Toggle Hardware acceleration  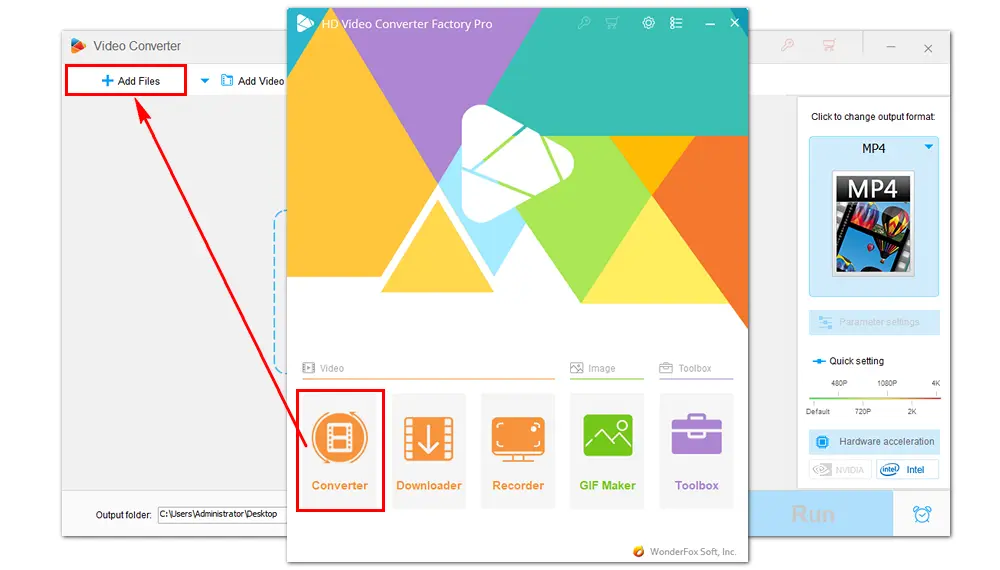[x=874, y=441]
